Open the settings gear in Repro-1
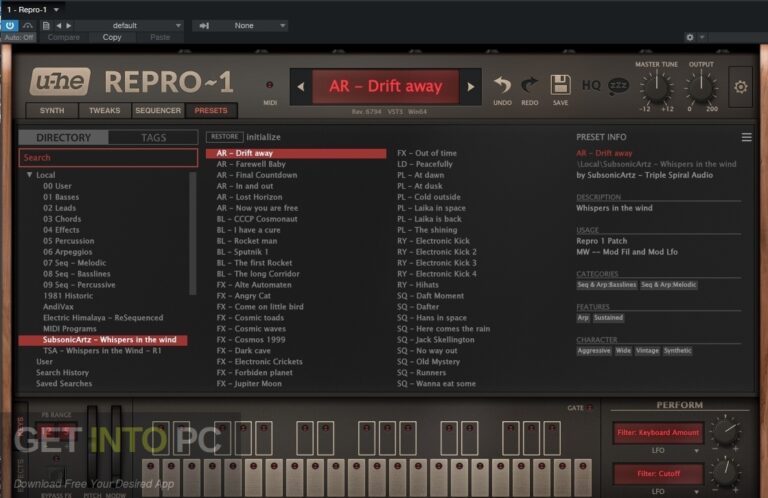Screen dimensions: 768x498 740,87
